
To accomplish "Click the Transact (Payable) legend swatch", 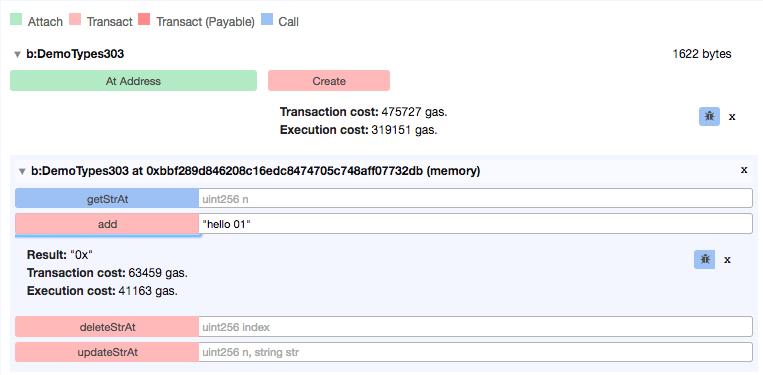I will [145, 20].
